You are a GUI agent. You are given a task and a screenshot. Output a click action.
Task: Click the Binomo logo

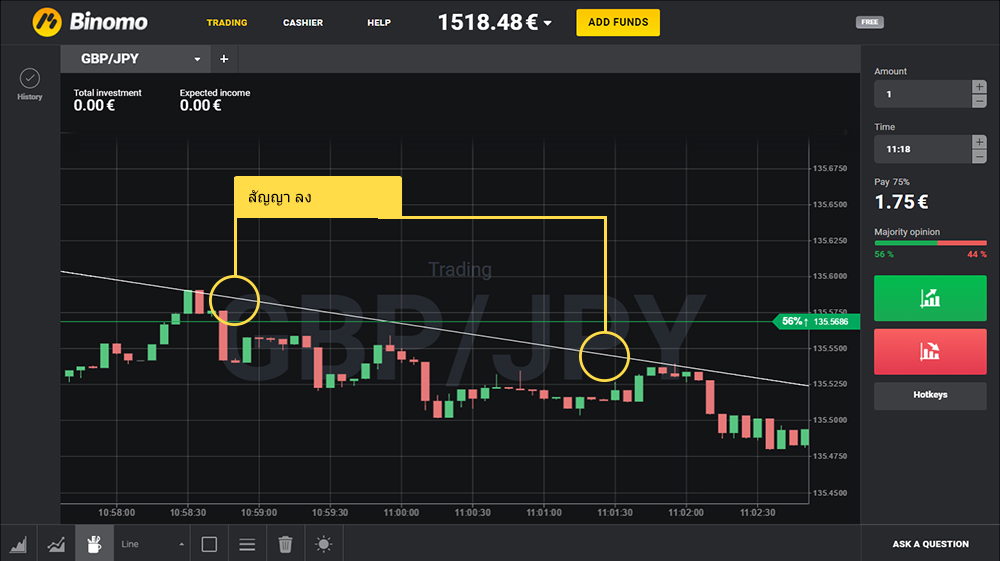point(90,21)
